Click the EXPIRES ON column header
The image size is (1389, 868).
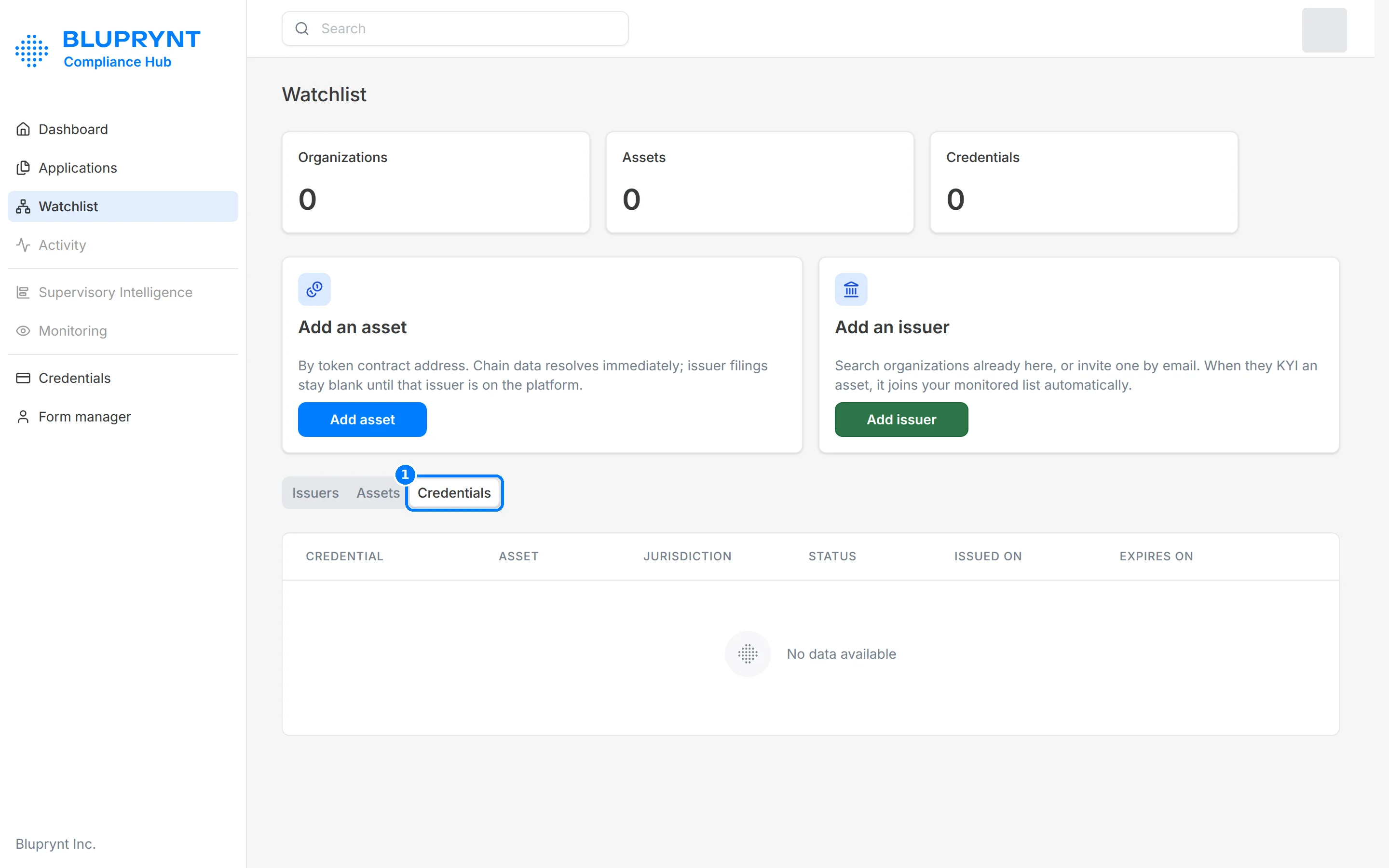click(1156, 556)
